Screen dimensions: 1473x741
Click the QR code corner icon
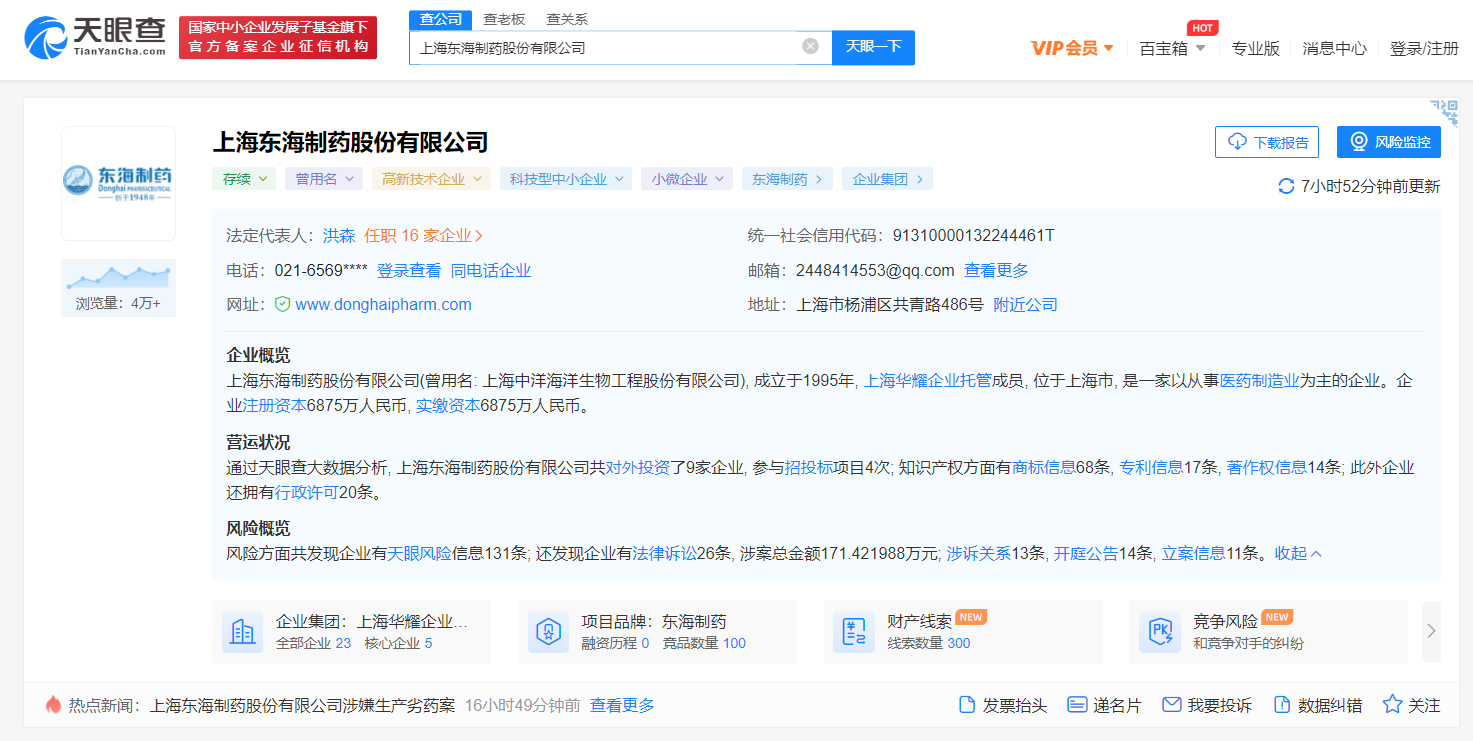[x=1444, y=113]
